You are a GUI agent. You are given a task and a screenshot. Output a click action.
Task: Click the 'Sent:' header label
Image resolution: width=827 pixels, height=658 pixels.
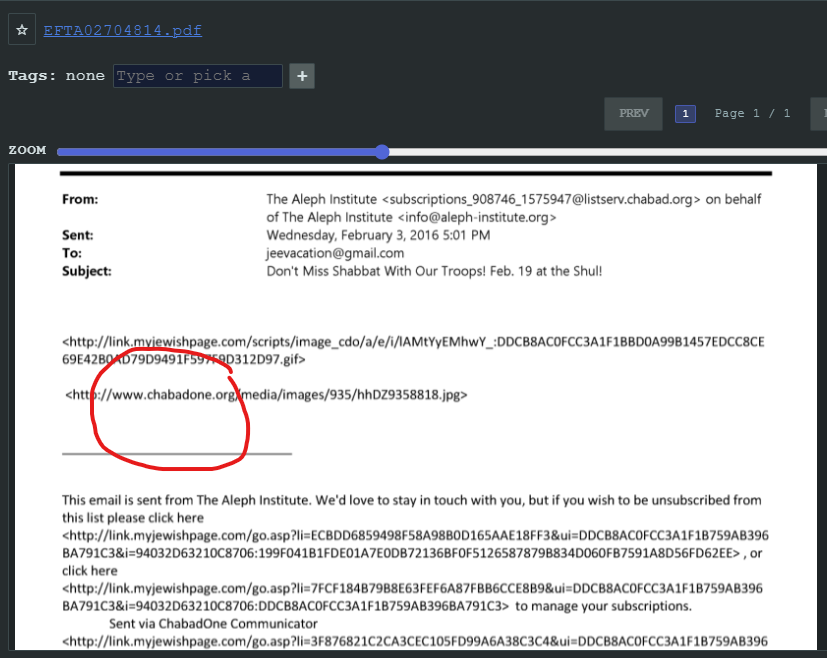(78, 235)
